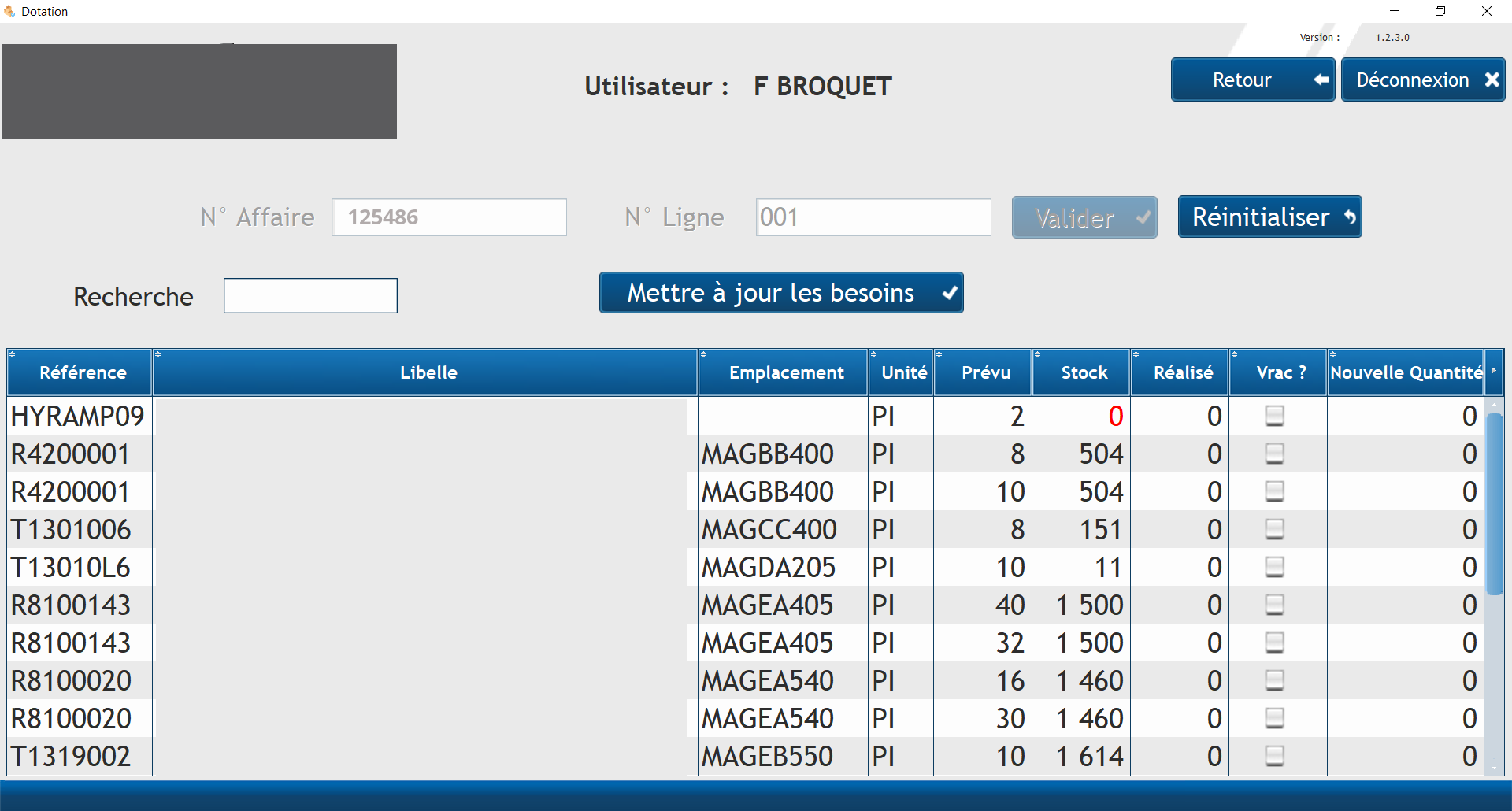Click the Retour button
The height and width of the screenshot is (811, 1512).
(1253, 80)
